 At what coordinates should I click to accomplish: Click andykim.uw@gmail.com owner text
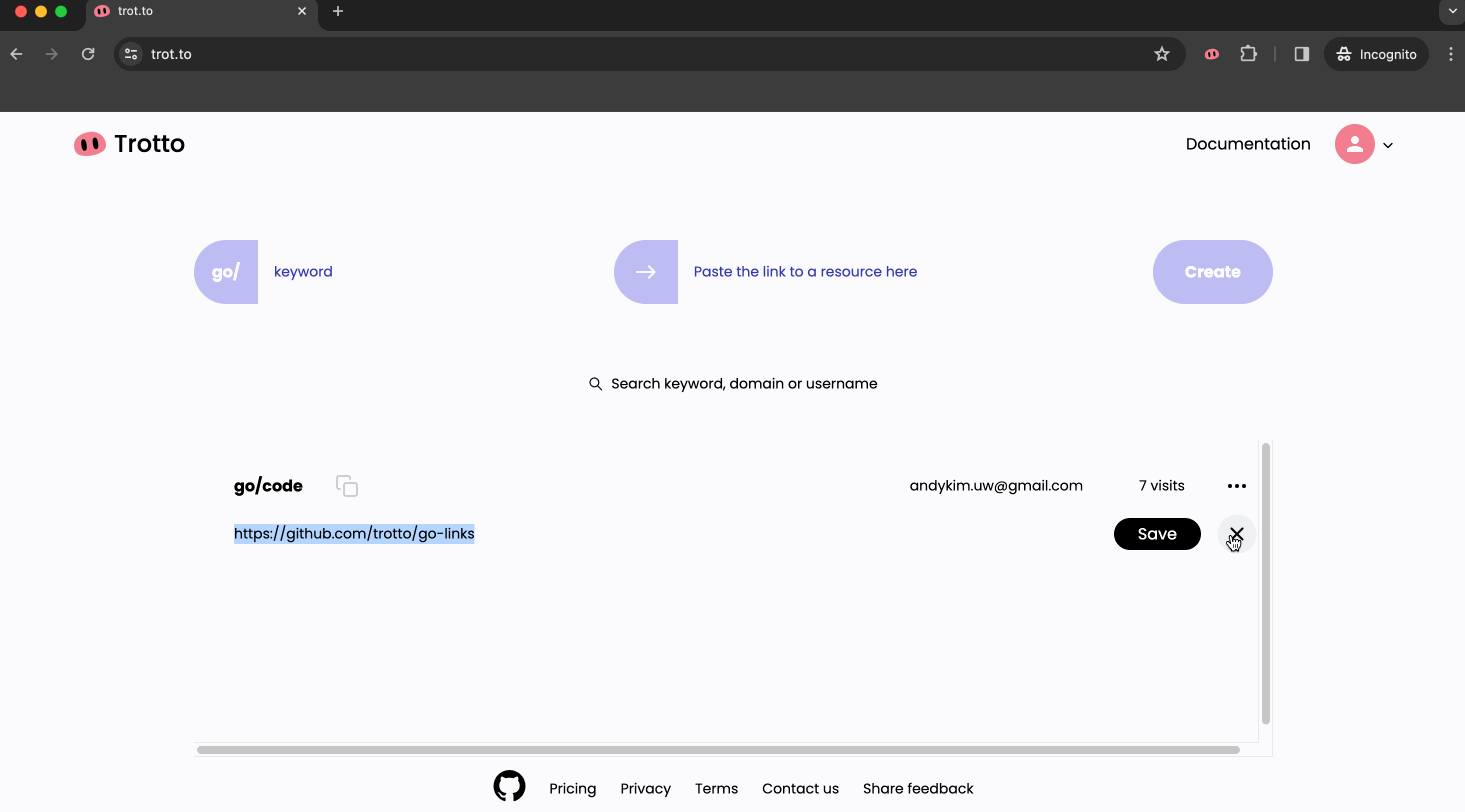click(996, 486)
